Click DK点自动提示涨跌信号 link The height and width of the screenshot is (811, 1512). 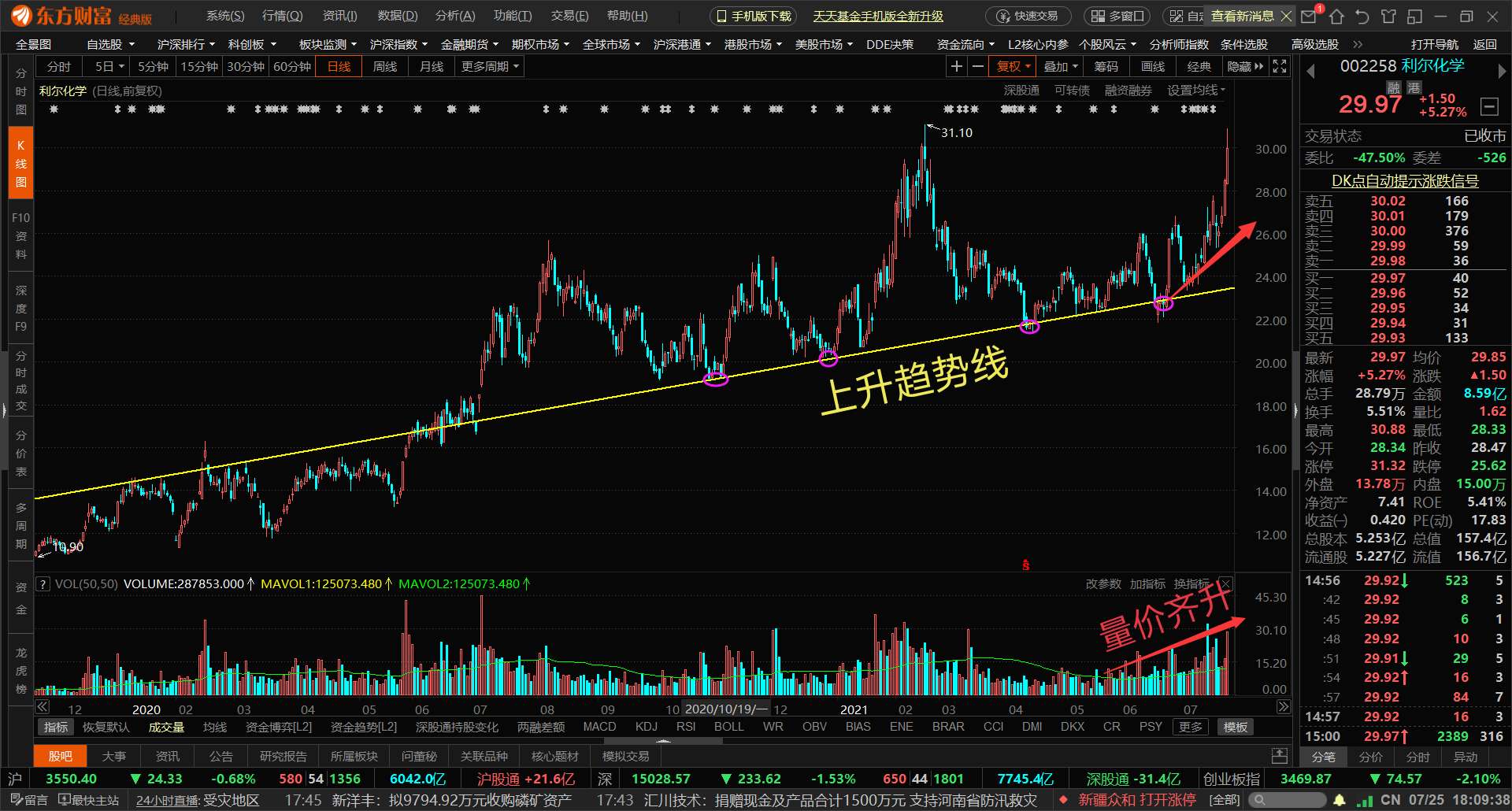[1405, 180]
